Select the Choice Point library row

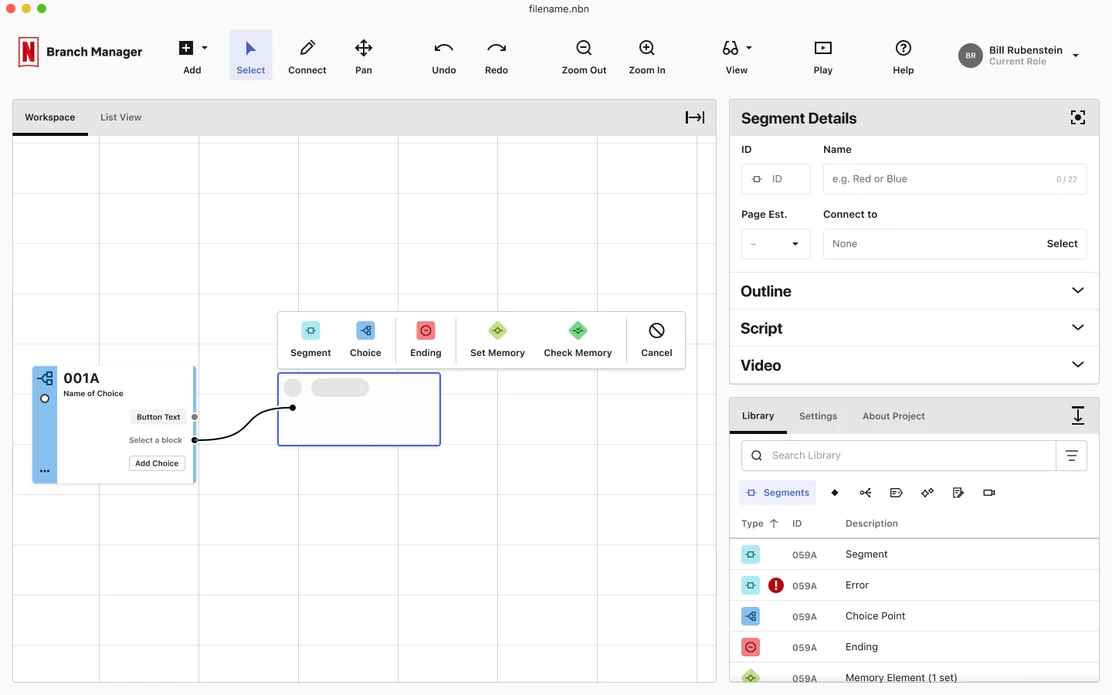(914, 616)
